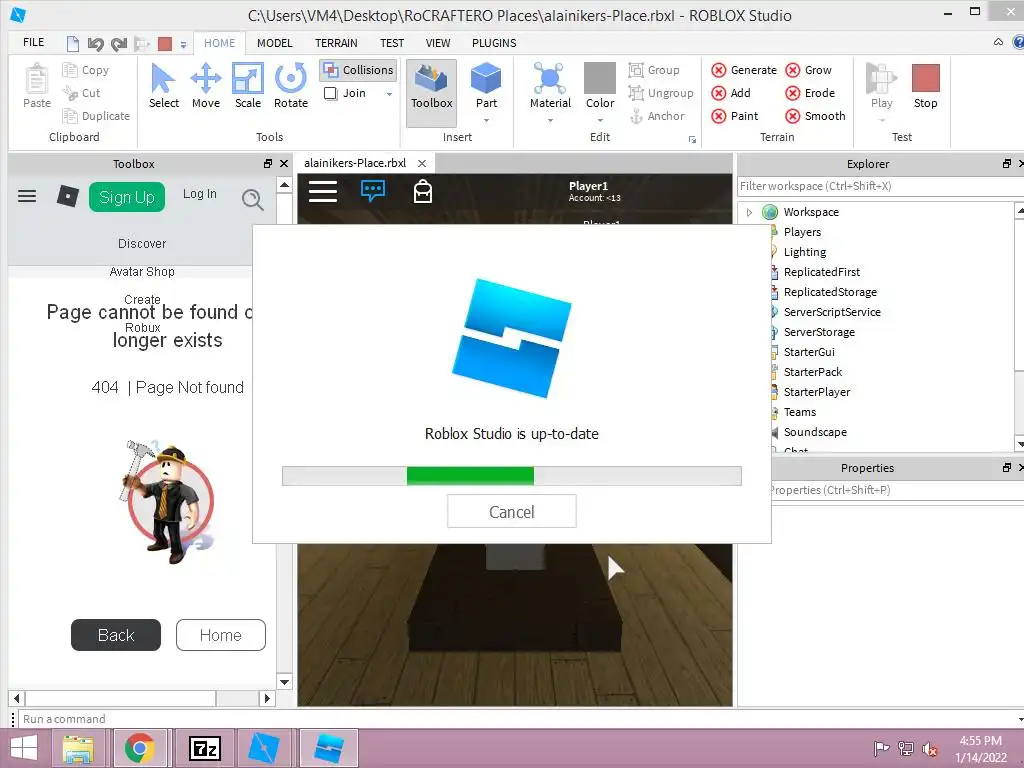This screenshot has height=768, width=1024.
Task: Click the update progress bar
Action: [511, 475]
